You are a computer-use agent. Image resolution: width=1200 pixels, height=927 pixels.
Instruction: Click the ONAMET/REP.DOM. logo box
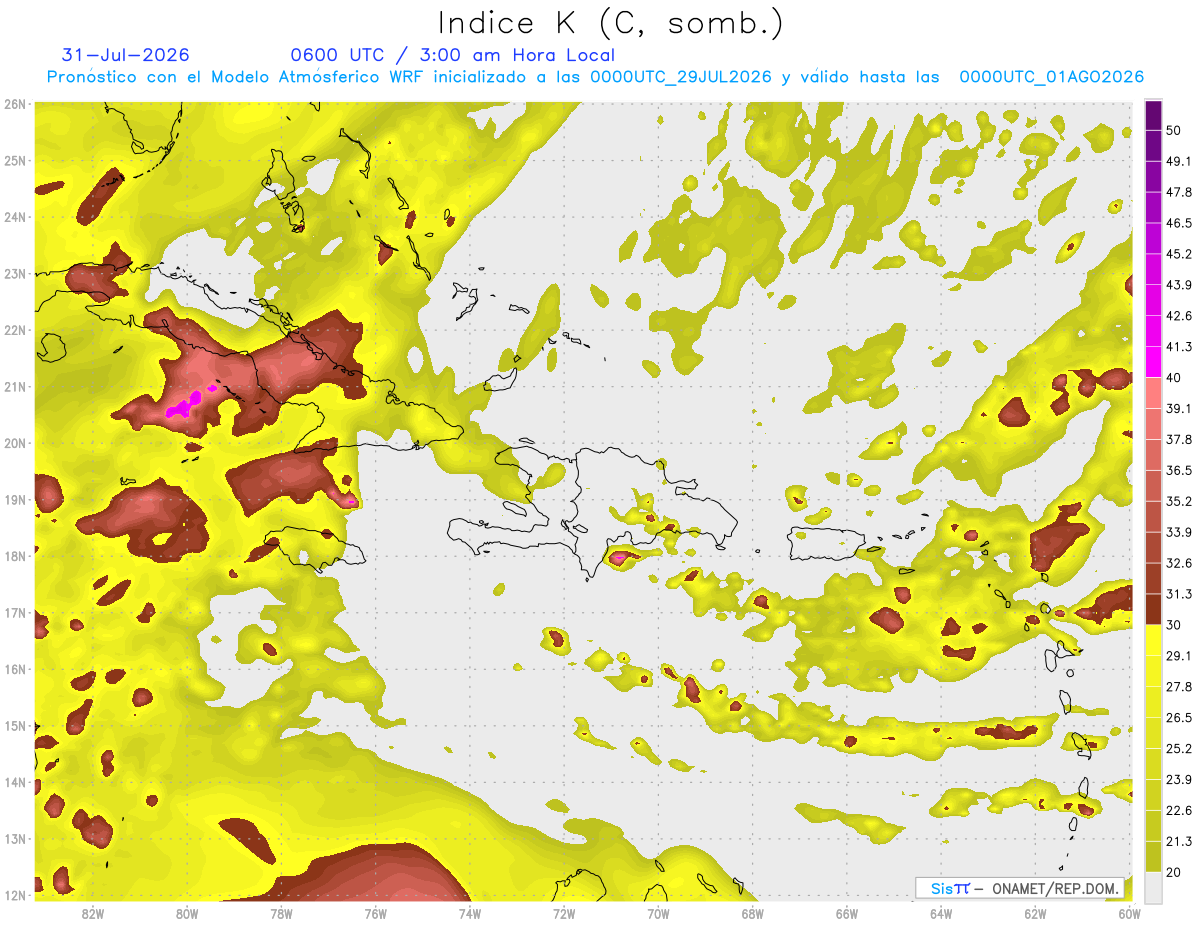pyautogui.click(x=1019, y=888)
